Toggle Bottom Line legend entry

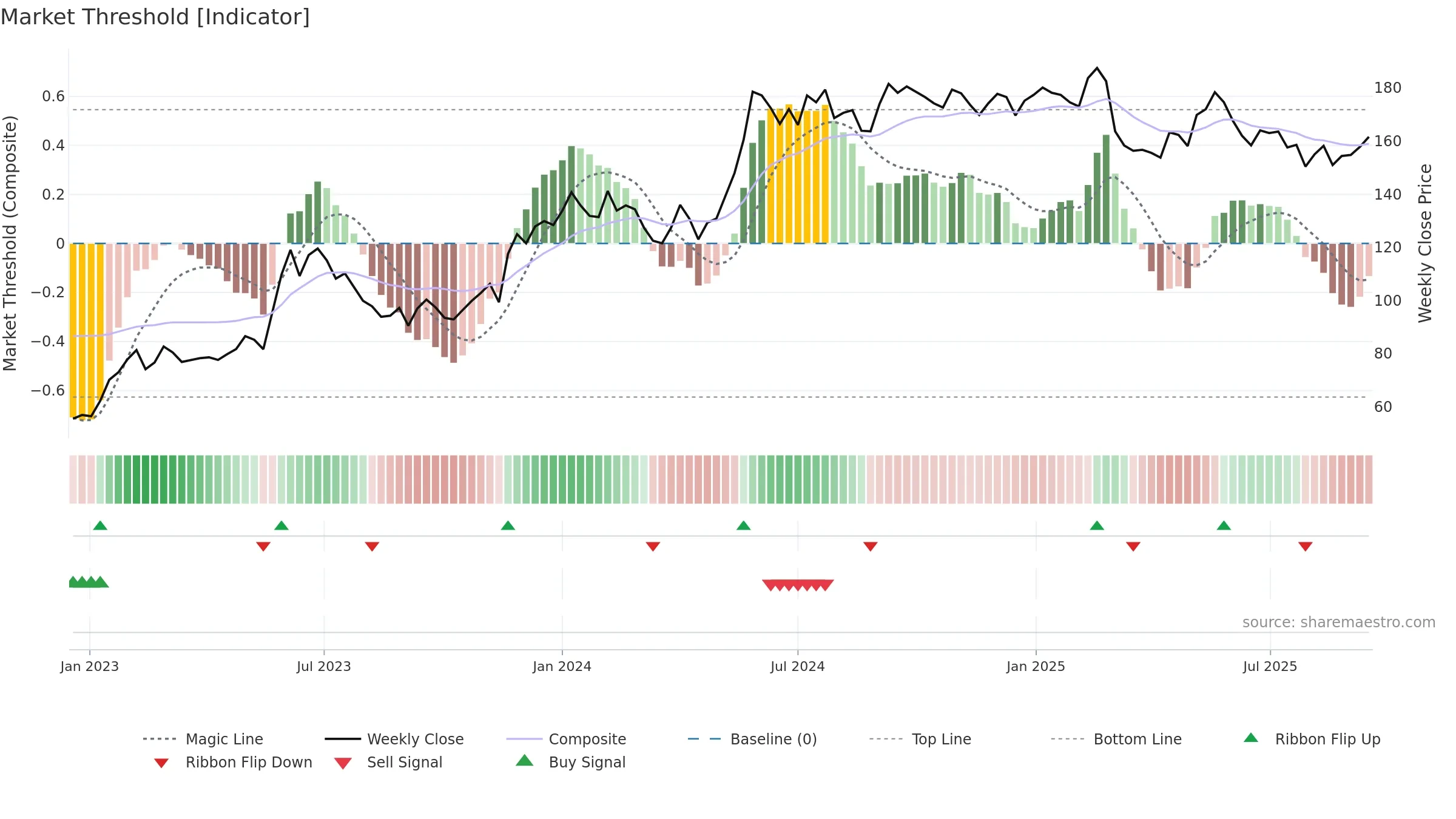click(x=1116, y=739)
